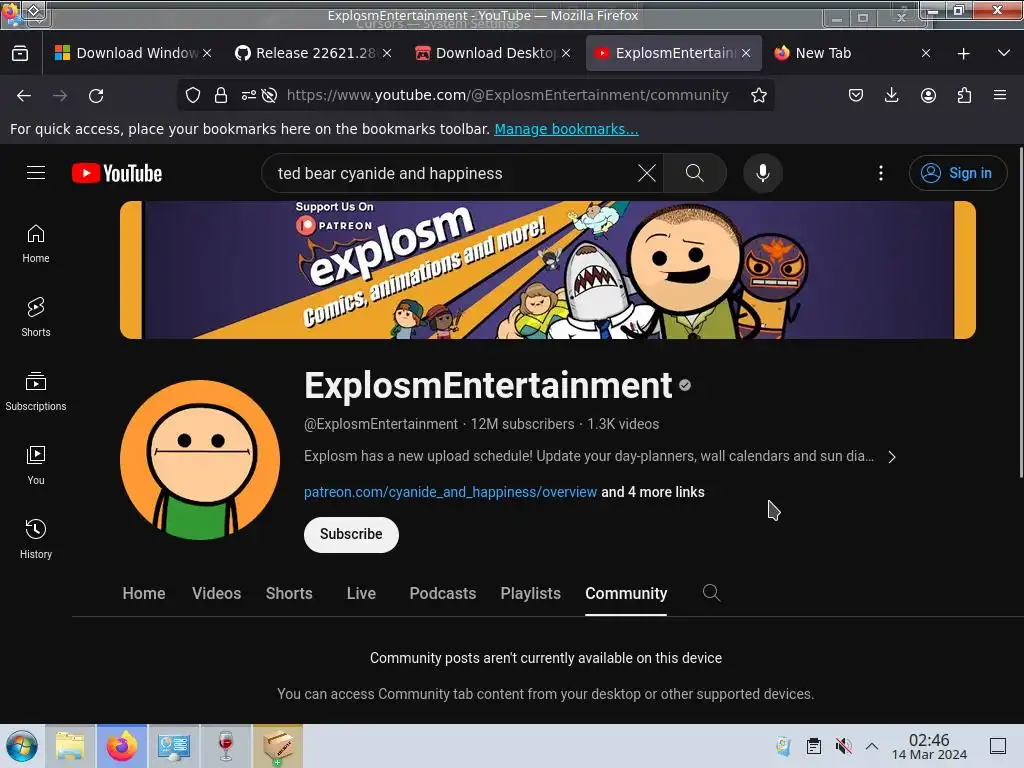Open You section in sidebar
The image size is (1024, 768).
(36, 465)
